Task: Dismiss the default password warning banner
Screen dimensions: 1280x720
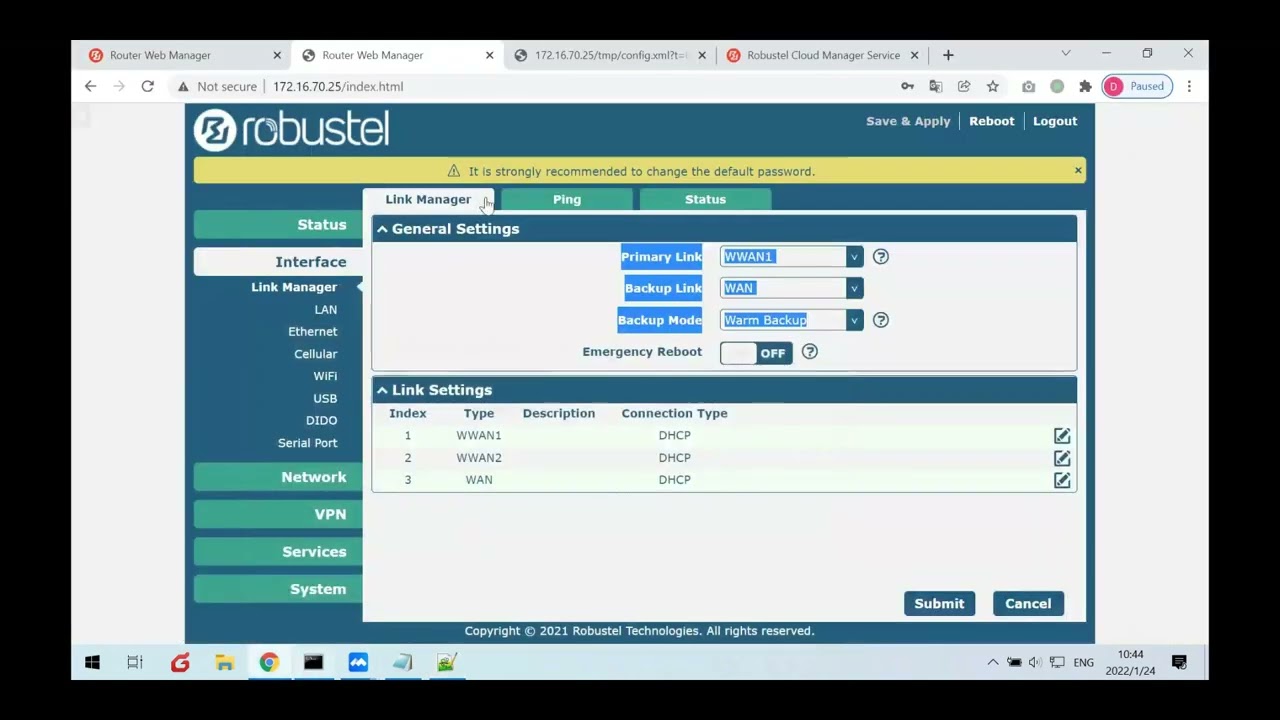Action: pyautogui.click(x=1077, y=169)
